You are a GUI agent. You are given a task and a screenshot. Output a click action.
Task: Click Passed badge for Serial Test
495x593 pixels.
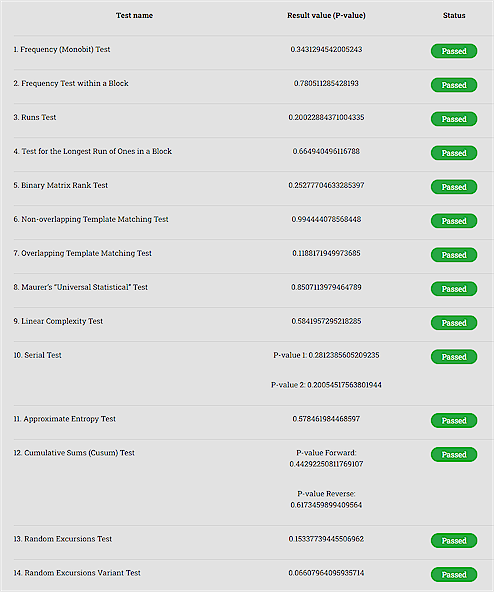point(453,357)
